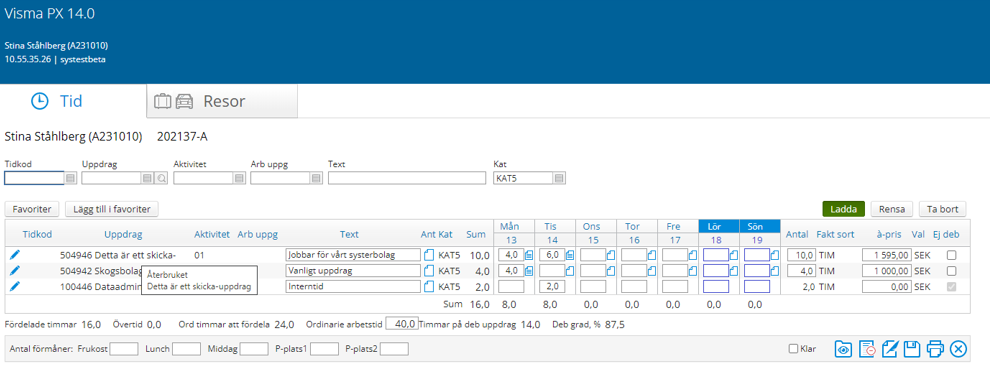The height and width of the screenshot is (380, 990).
Task: Click the Ordinarie arbetstid field showing 40,0
Action: (x=402, y=324)
